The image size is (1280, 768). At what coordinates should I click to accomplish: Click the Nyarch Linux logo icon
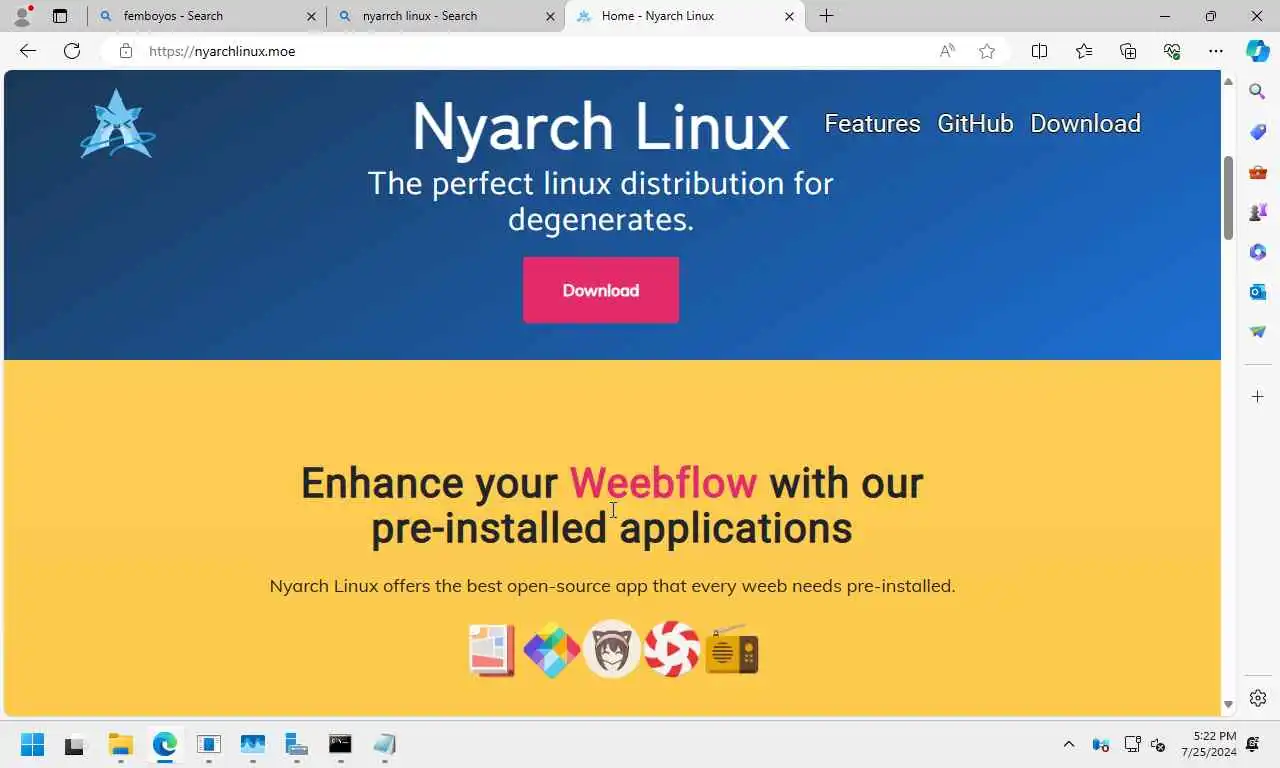tap(118, 124)
